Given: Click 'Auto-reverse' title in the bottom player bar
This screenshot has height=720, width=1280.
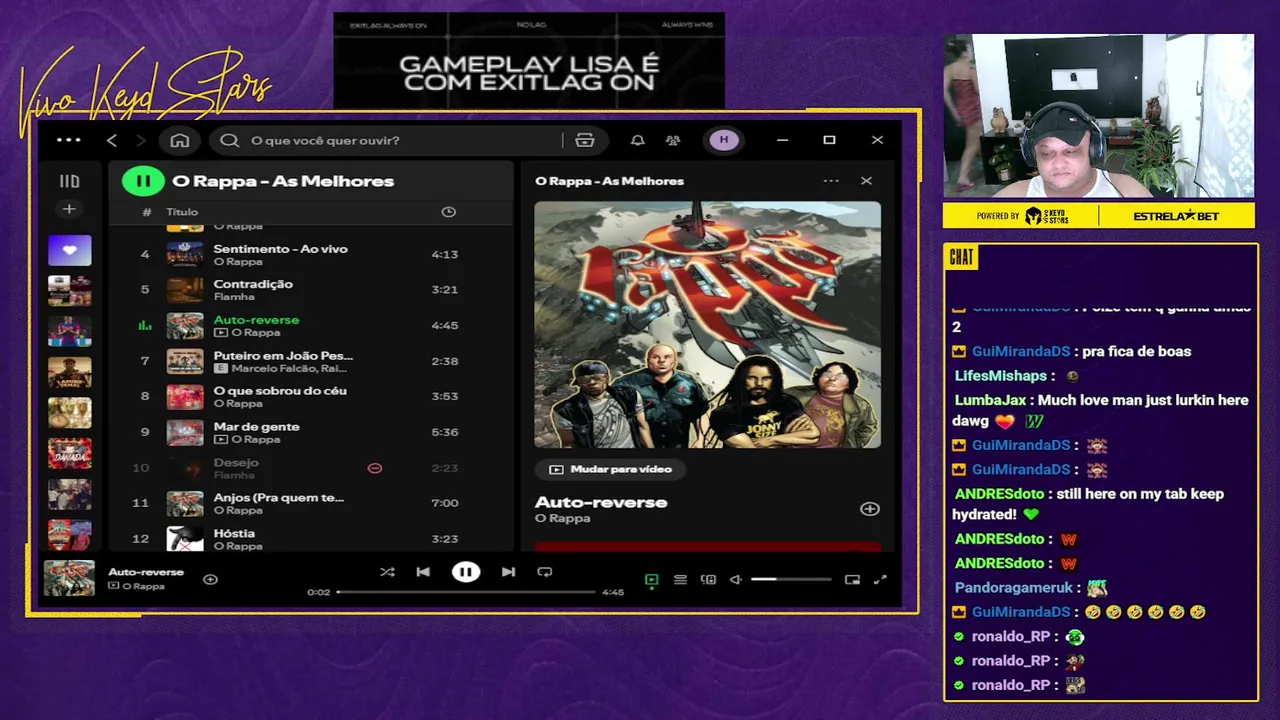Looking at the screenshot, I should pos(146,572).
